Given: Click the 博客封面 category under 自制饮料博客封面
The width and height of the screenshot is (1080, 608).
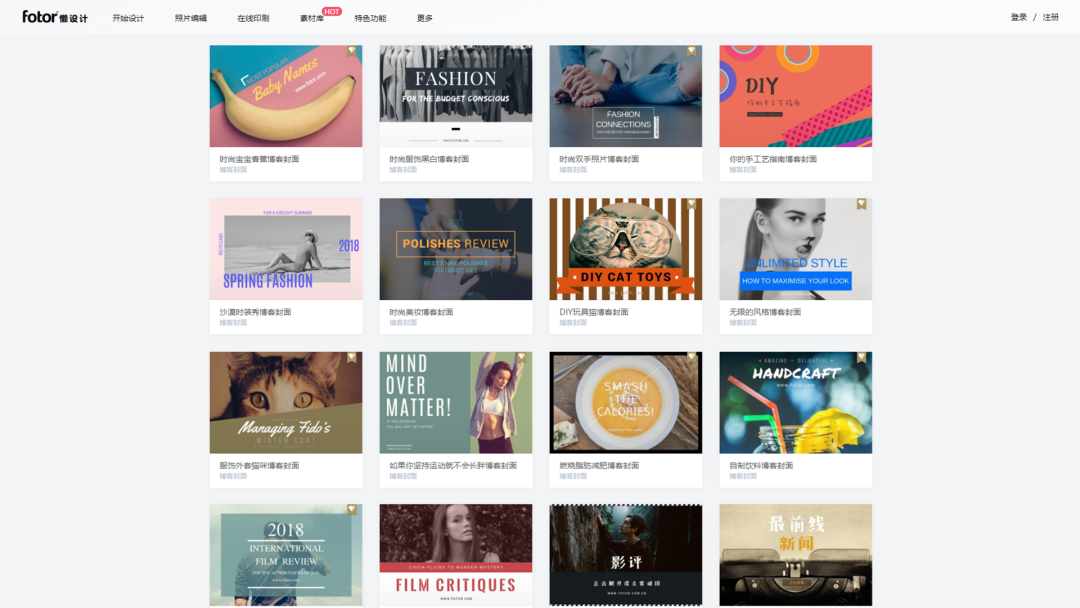Looking at the screenshot, I should point(742,476).
